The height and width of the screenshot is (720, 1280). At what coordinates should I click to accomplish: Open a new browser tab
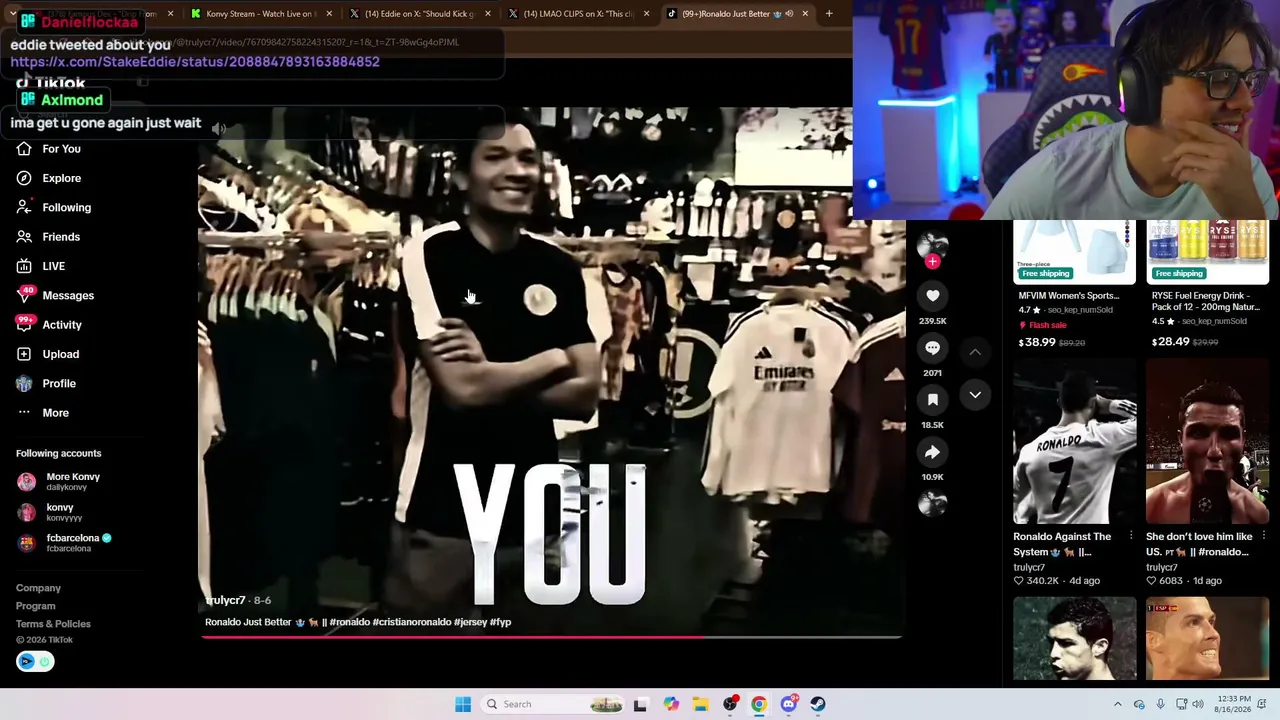pyautogui.click(x=829, y=14)
